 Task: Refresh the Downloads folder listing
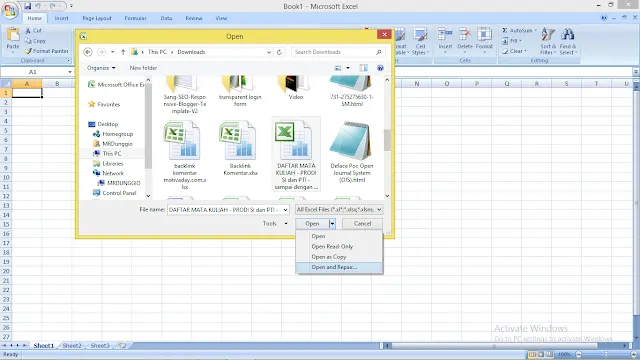(x=279, y=52)
